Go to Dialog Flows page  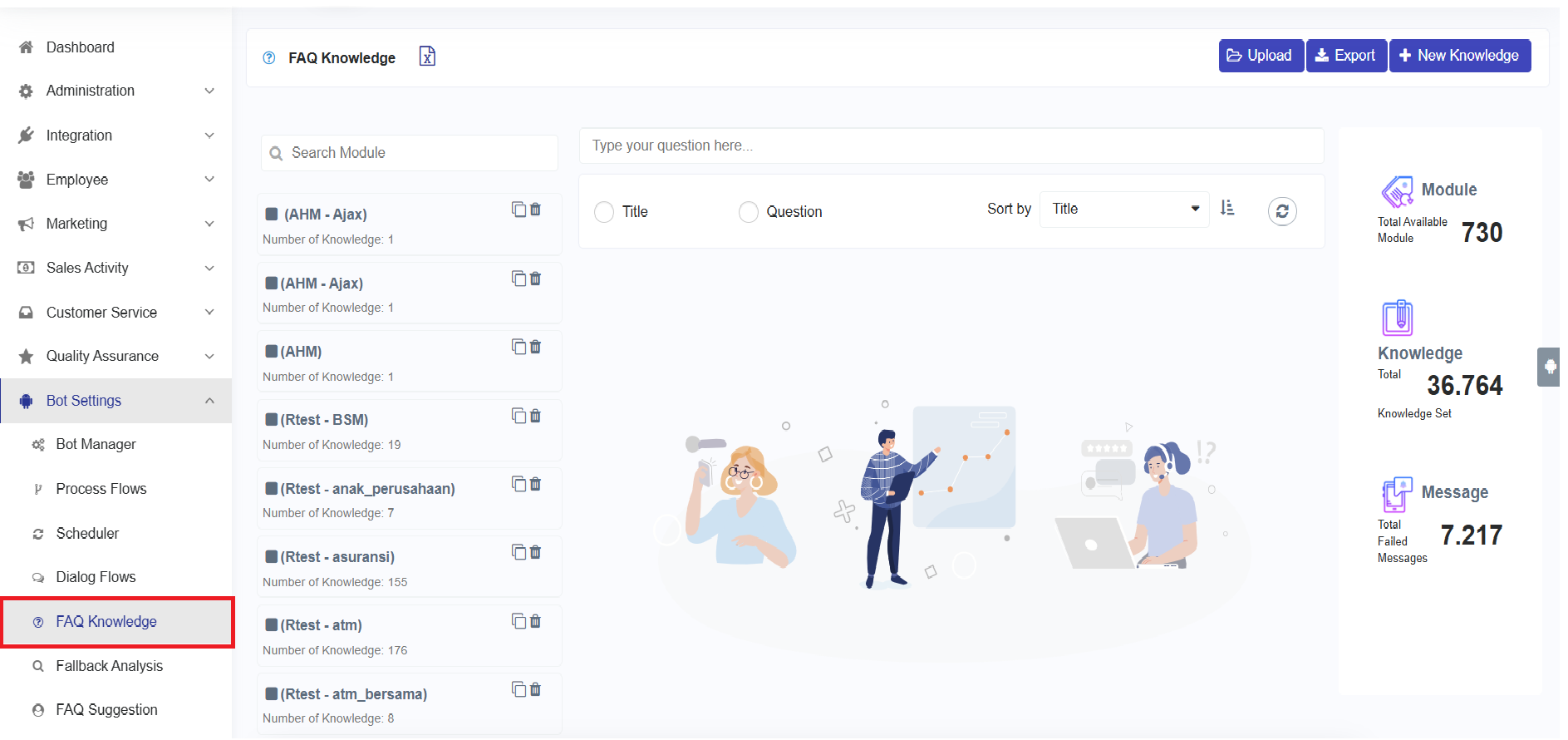(96, 577)
